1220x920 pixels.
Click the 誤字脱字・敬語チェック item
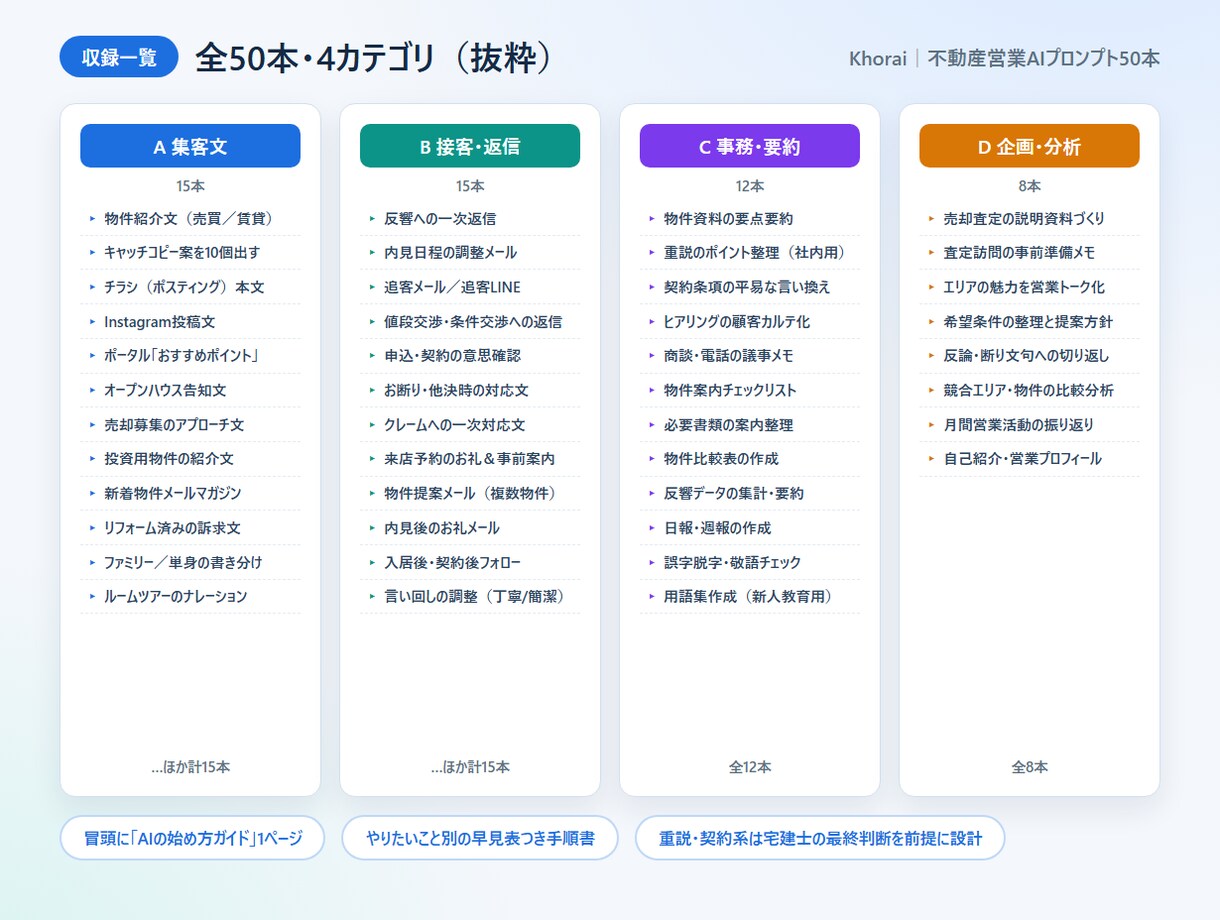pyautogui.click(x=750, y=562)
